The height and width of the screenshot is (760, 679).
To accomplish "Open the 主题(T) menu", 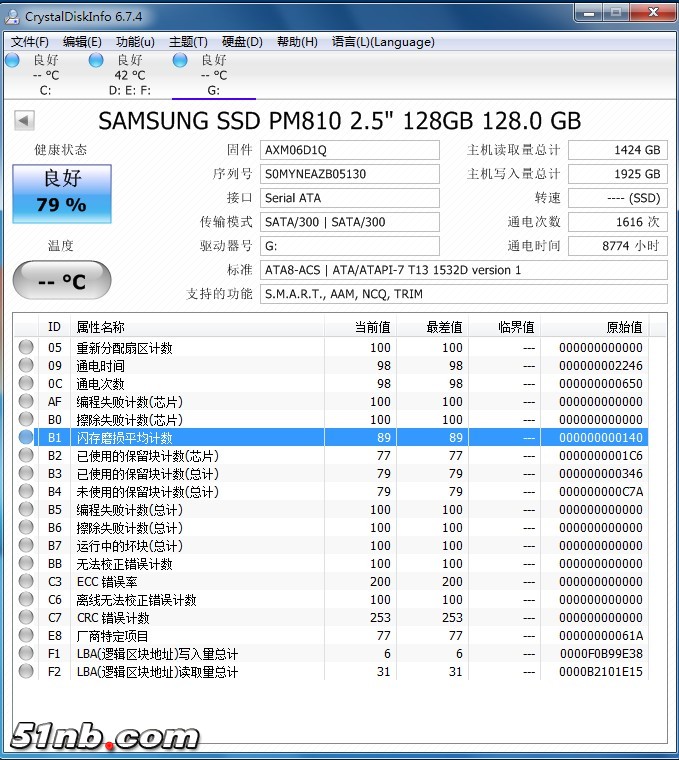I will tap(188, 42).
